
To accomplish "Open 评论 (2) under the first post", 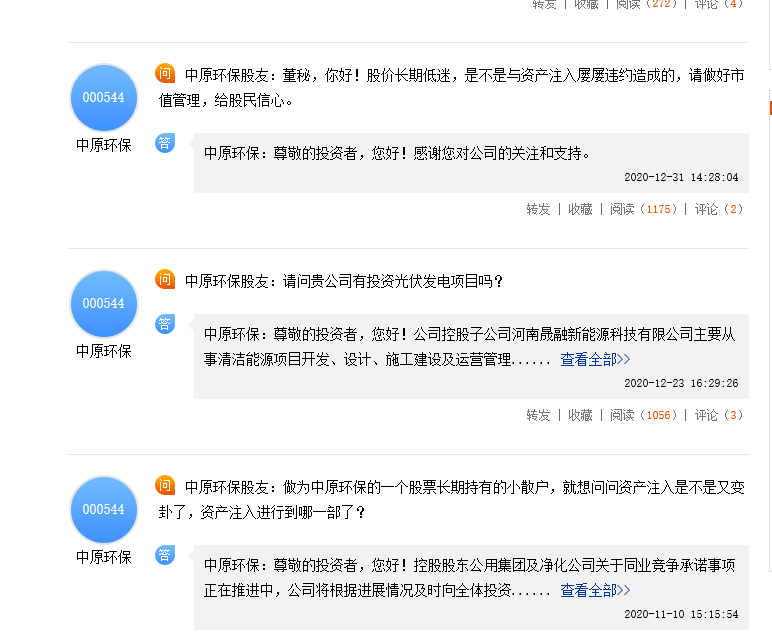I will click(719, 209).
